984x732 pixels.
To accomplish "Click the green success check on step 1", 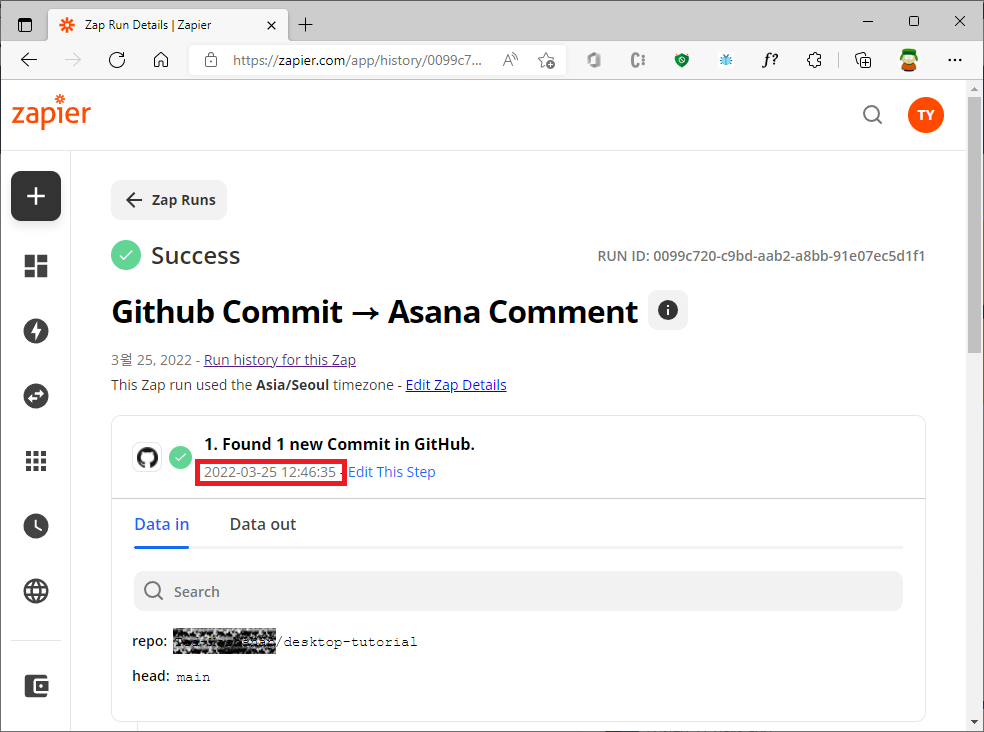I will 181,457.
